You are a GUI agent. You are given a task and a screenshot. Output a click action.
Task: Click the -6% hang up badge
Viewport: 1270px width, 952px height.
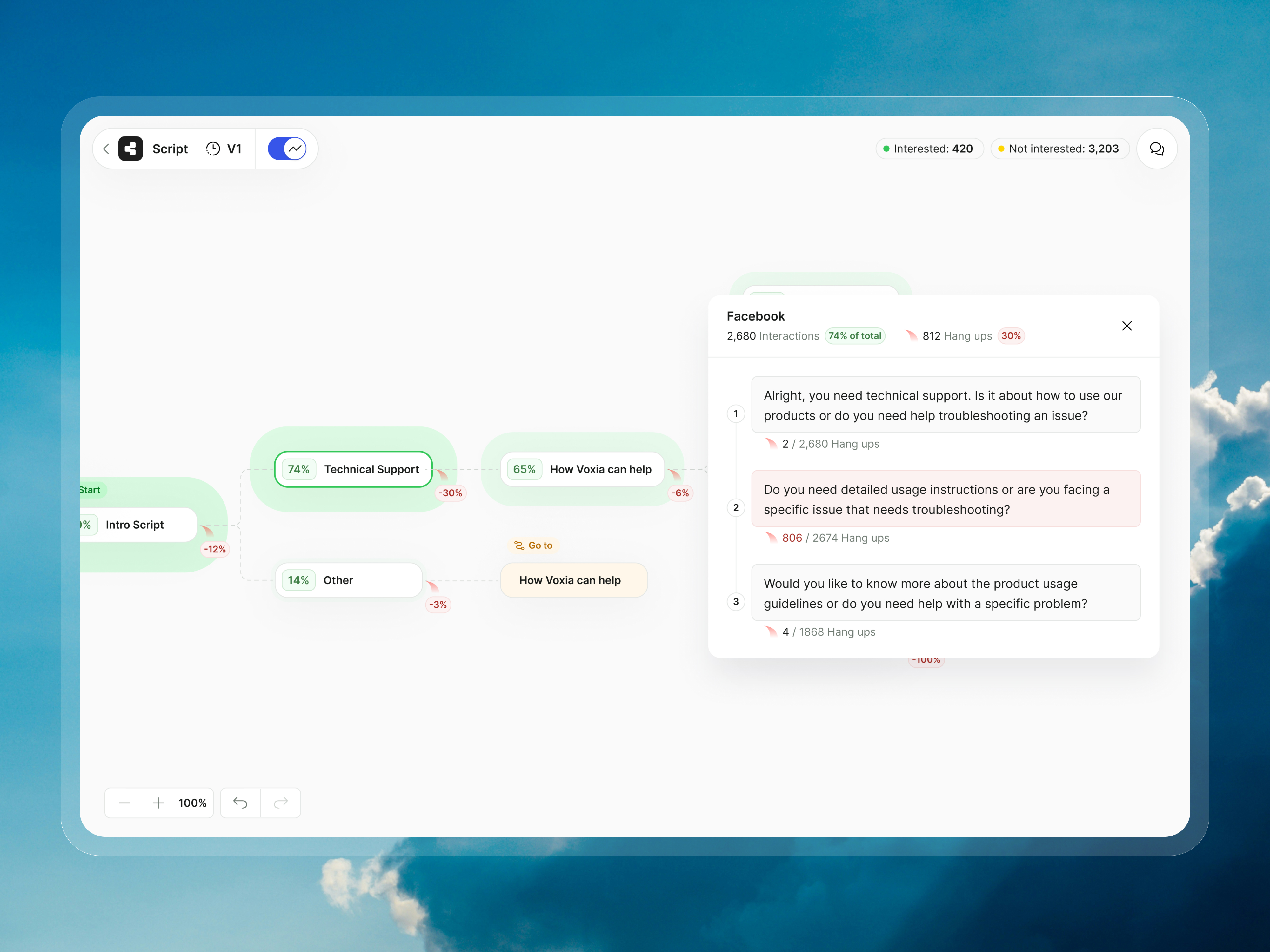[680, 493]
